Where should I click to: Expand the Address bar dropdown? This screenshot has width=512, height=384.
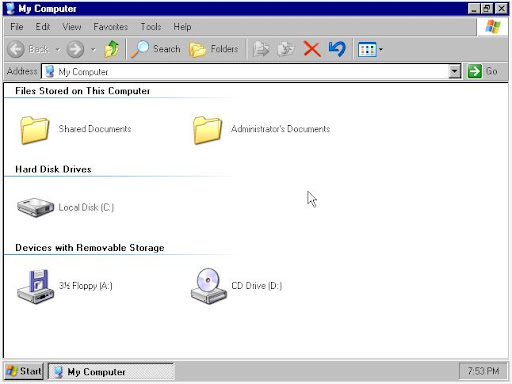click(x=454, y=71)
